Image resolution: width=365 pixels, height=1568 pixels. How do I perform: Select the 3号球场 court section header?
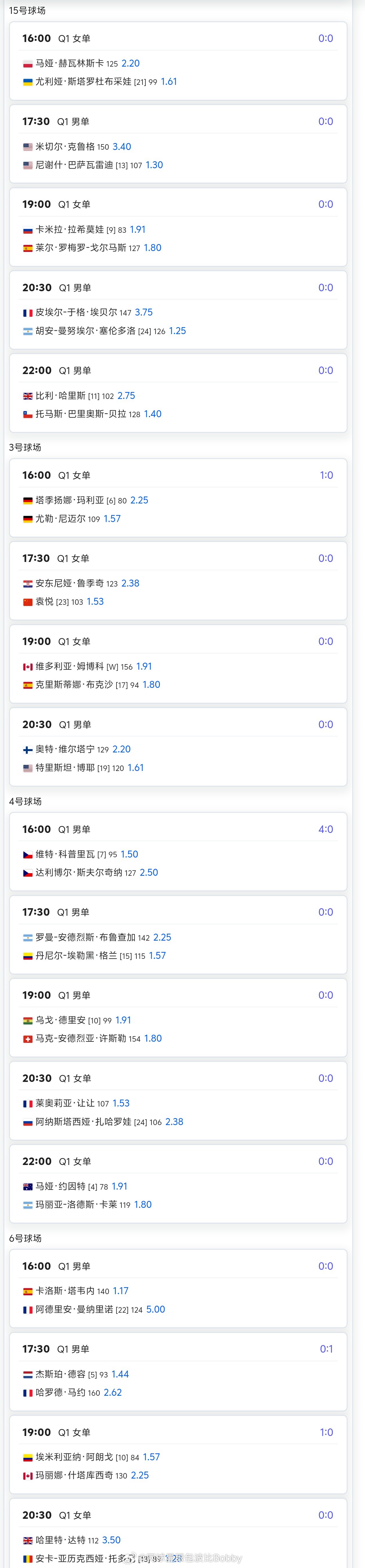(25, 447)
